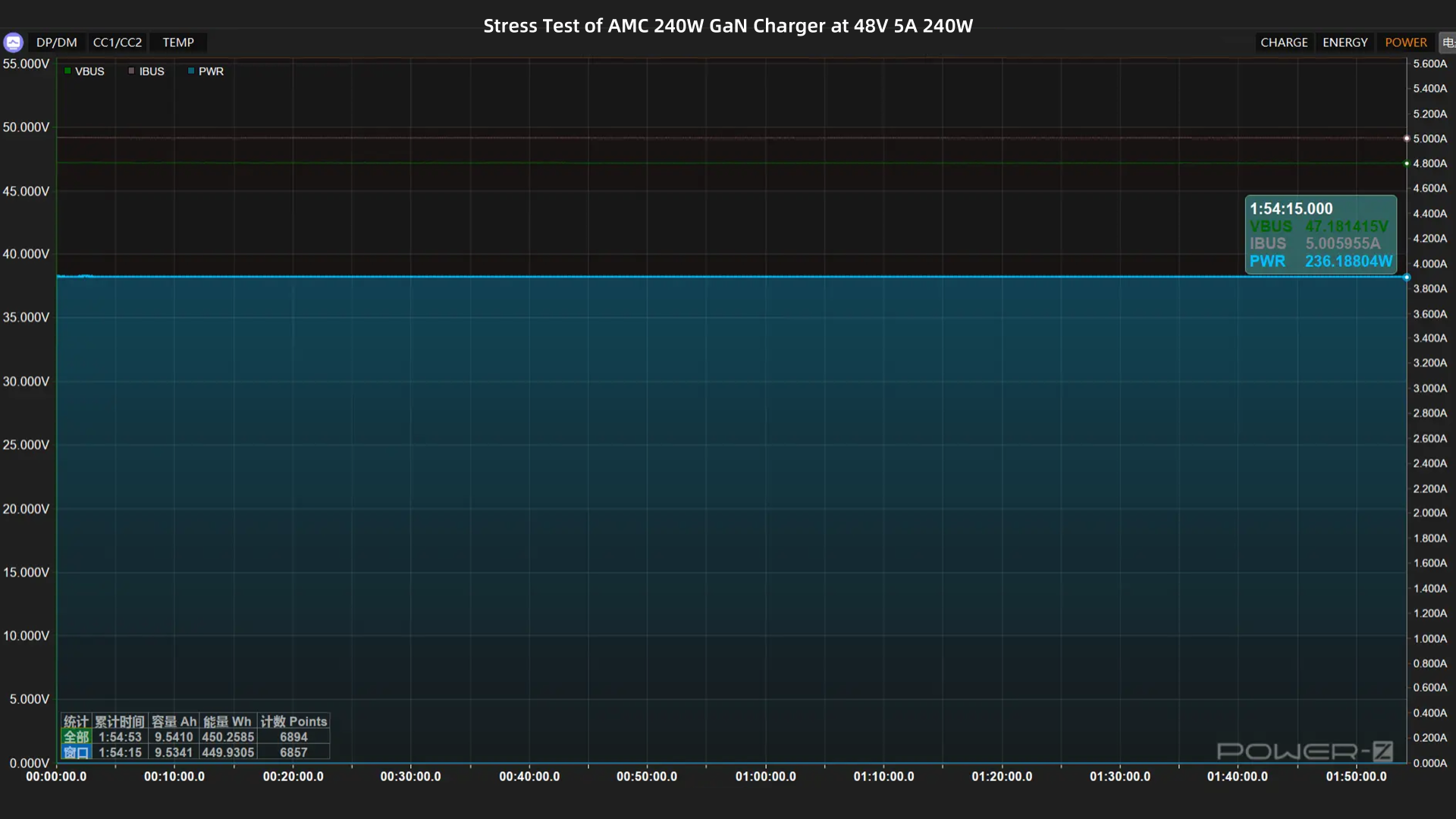Toggle the IBUS legend entry
This screenshot has height=819, width=1456.
[146, 71]
